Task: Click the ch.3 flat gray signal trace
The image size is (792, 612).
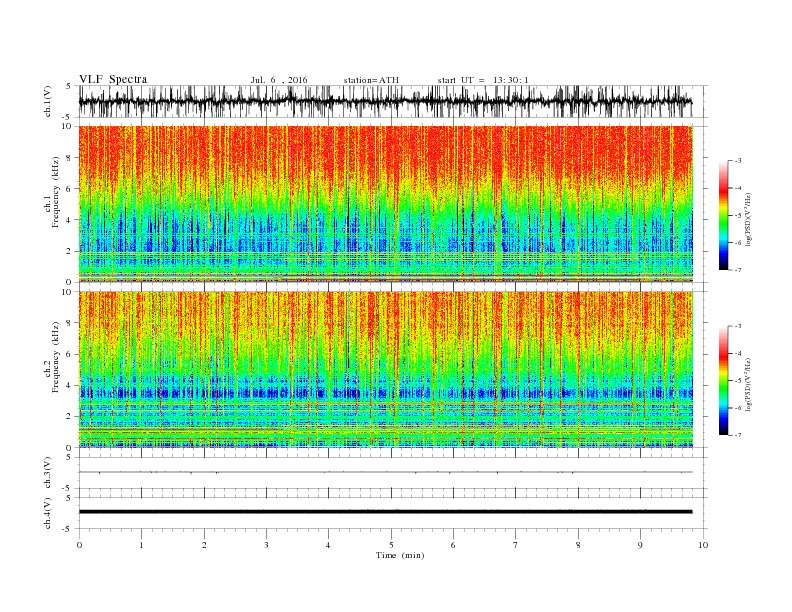Action: [x=385, y=472]
